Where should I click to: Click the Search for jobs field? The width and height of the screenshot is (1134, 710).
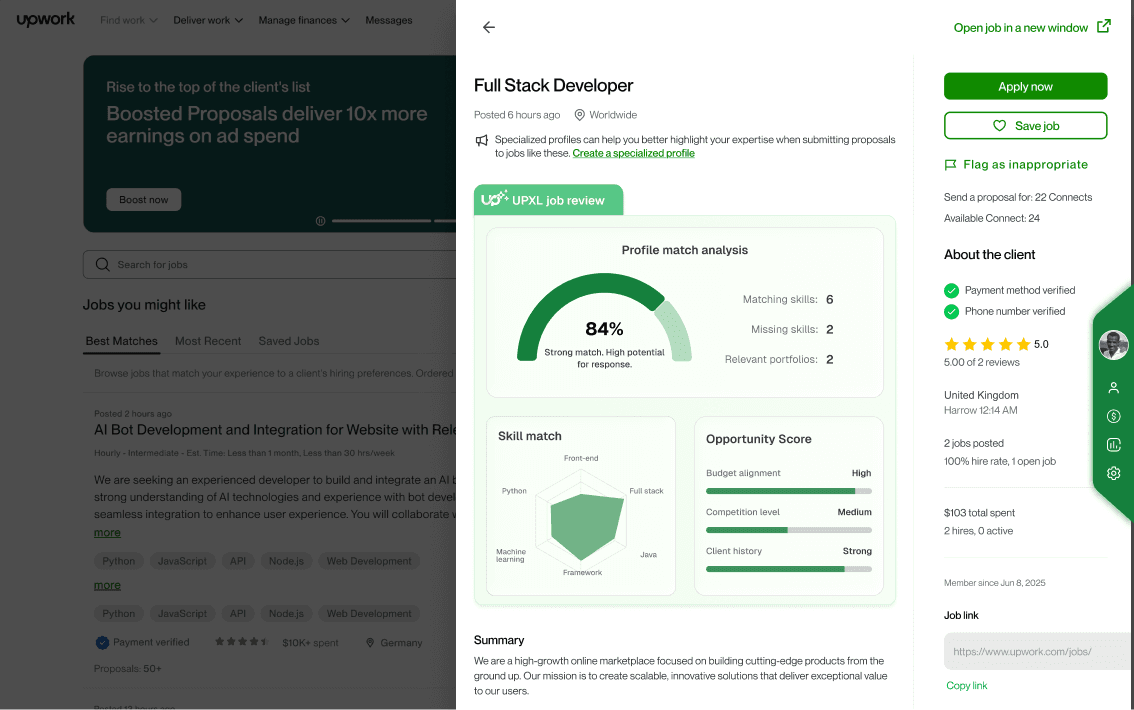coord(269,265)
